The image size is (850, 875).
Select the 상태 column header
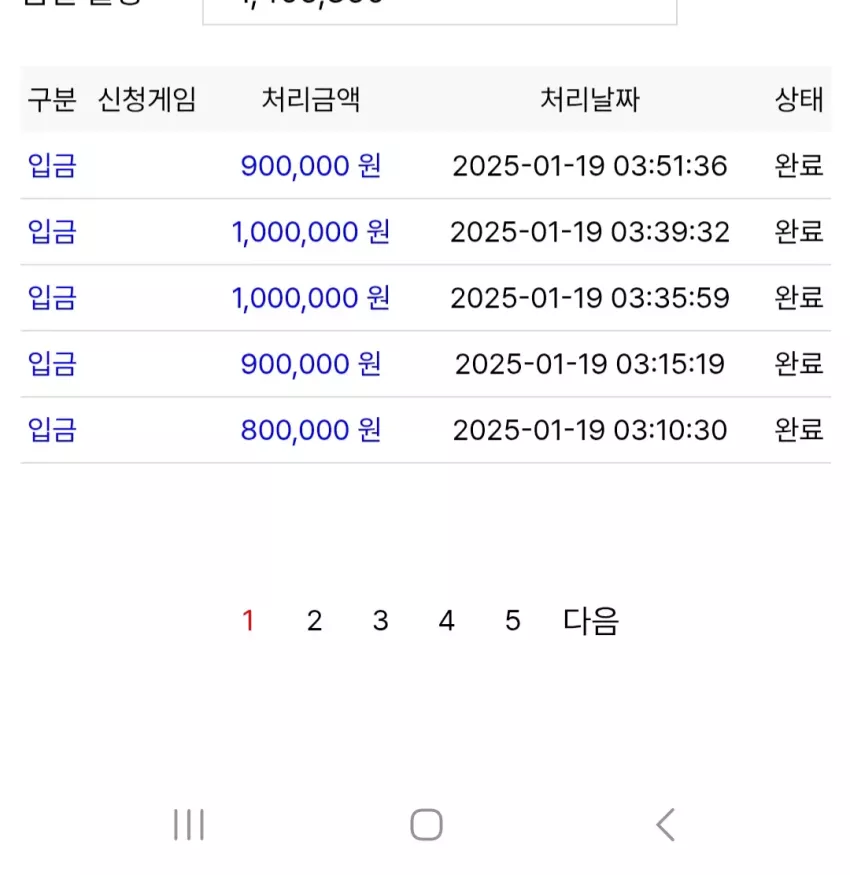(799, 99)
